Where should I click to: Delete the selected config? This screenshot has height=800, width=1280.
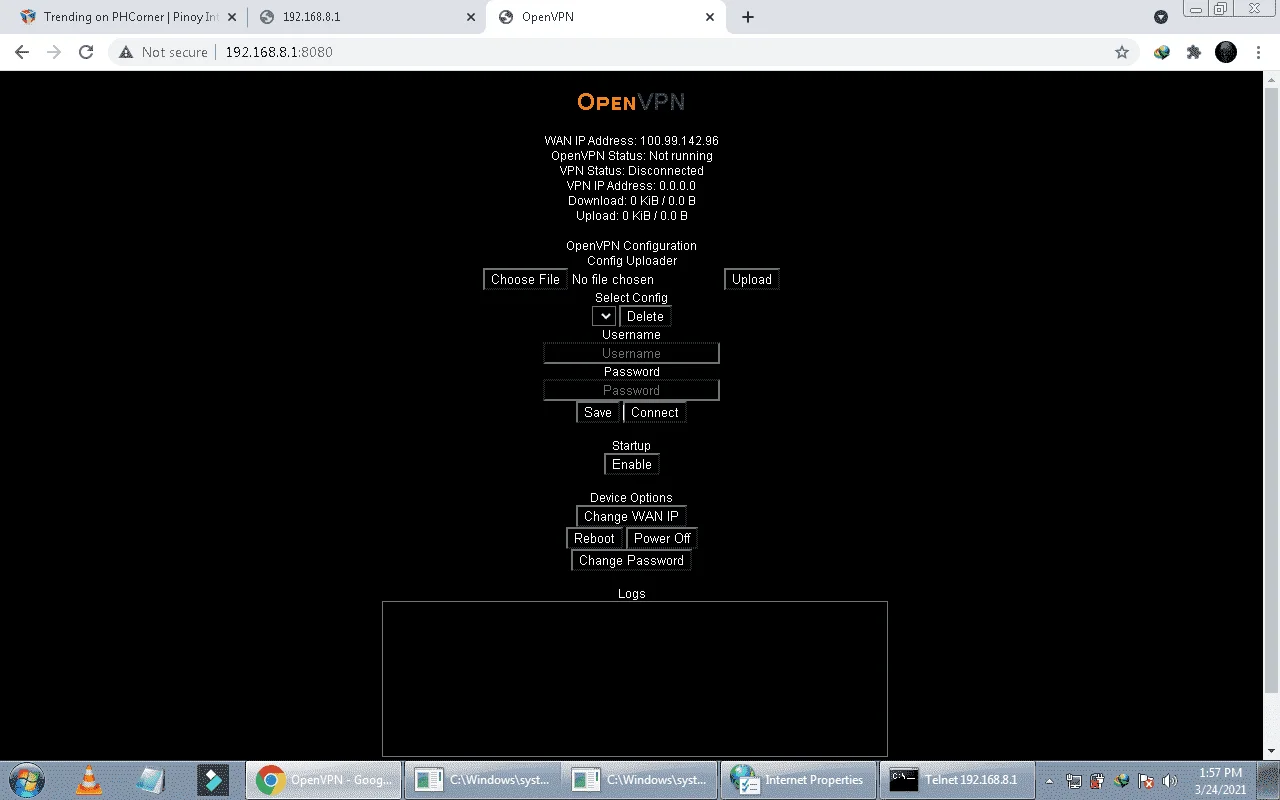pos(645,317)
